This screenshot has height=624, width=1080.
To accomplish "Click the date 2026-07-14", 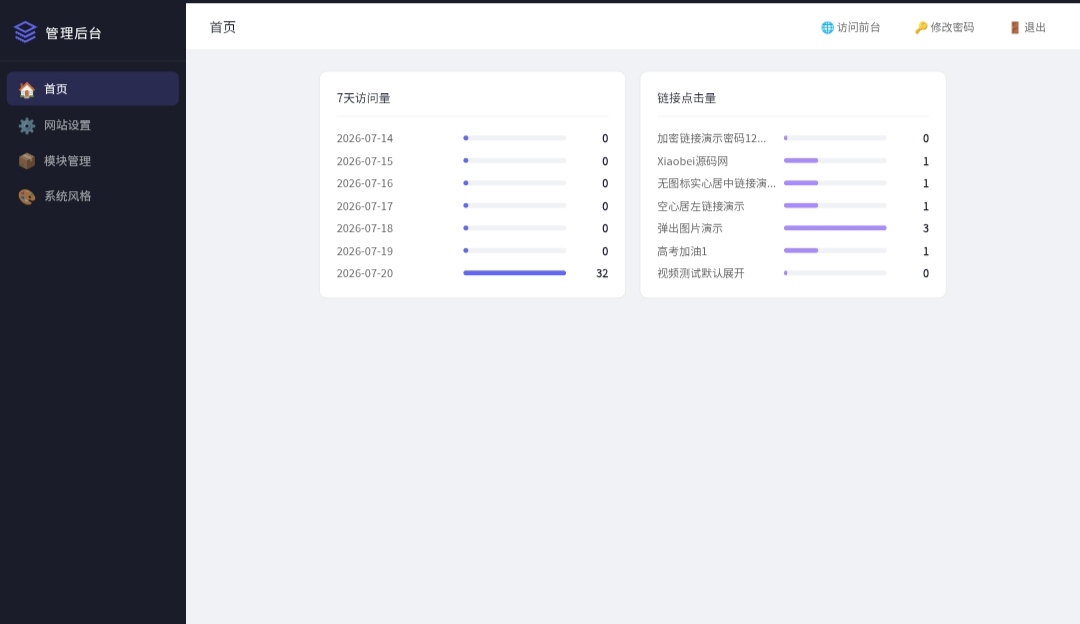I will click(x=364, y=138).
